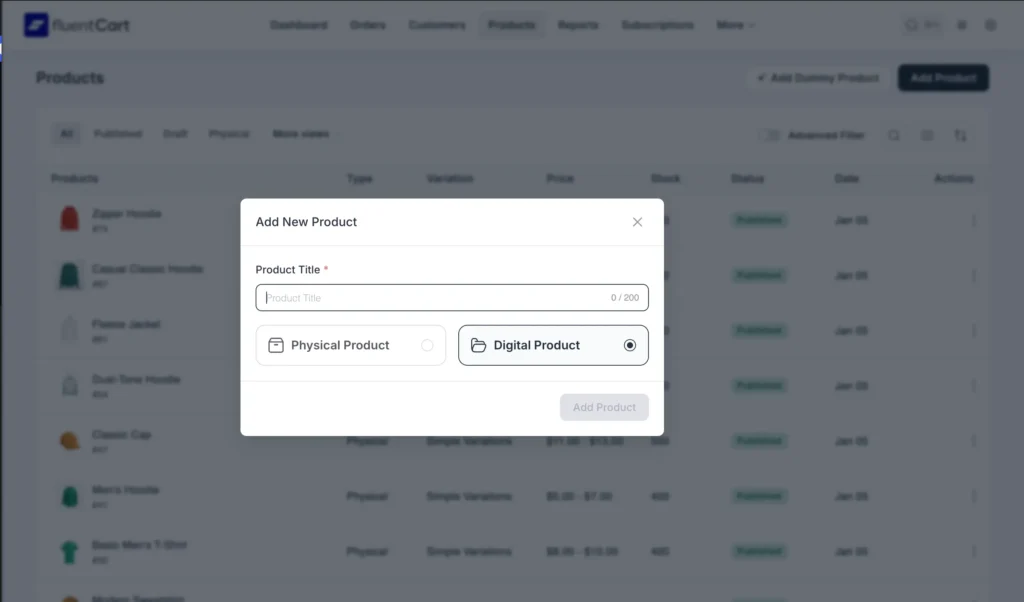Screen dimensions: 1024x602
Task: Click the Add Dummy Product button
Action: pyautogui.click(x=818, y=78)
